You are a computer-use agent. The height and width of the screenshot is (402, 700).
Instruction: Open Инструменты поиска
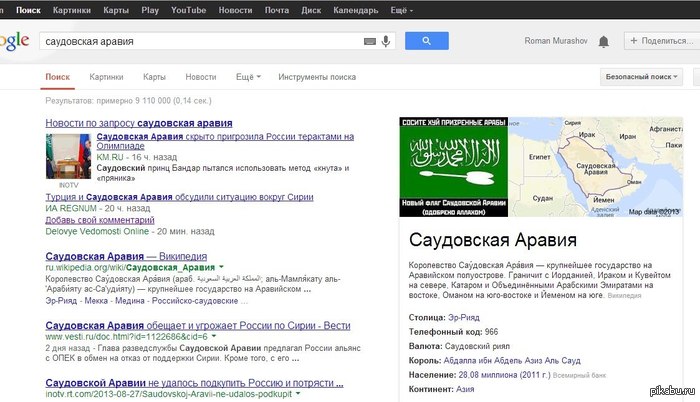[317, 77]
